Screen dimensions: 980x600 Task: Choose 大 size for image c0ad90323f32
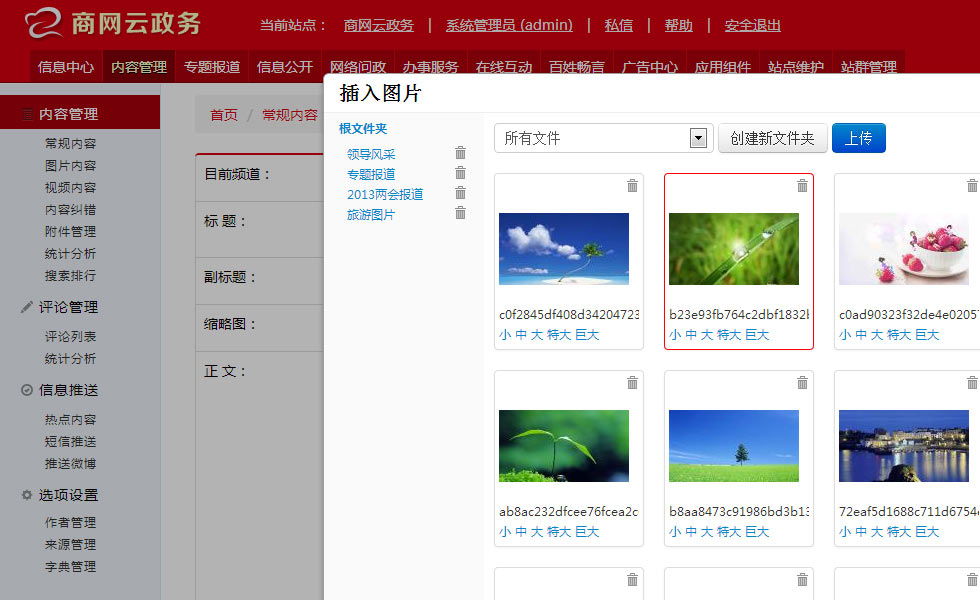[876, 335]
